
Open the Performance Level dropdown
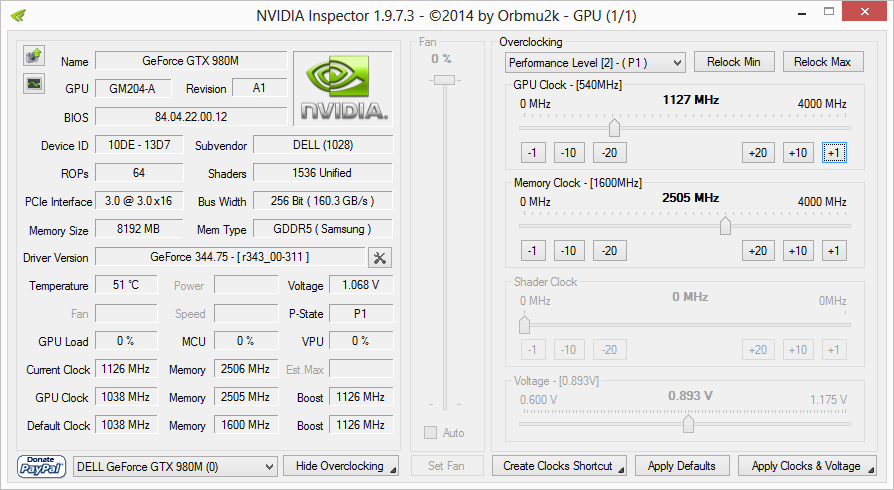595,62
